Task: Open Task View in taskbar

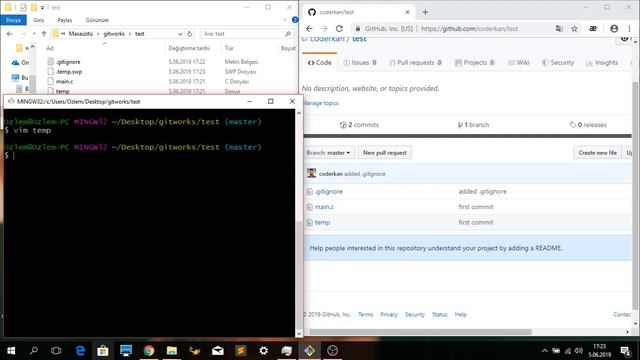Action: pos(56,351)
